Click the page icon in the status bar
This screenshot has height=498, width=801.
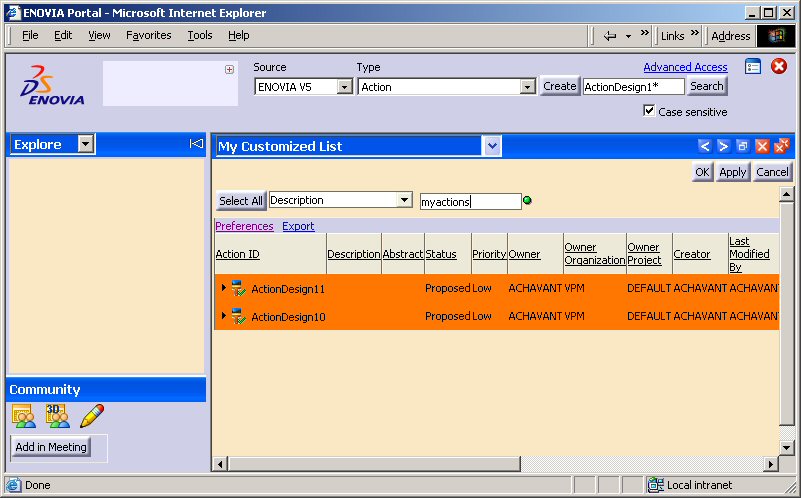(x=14, y=485)
